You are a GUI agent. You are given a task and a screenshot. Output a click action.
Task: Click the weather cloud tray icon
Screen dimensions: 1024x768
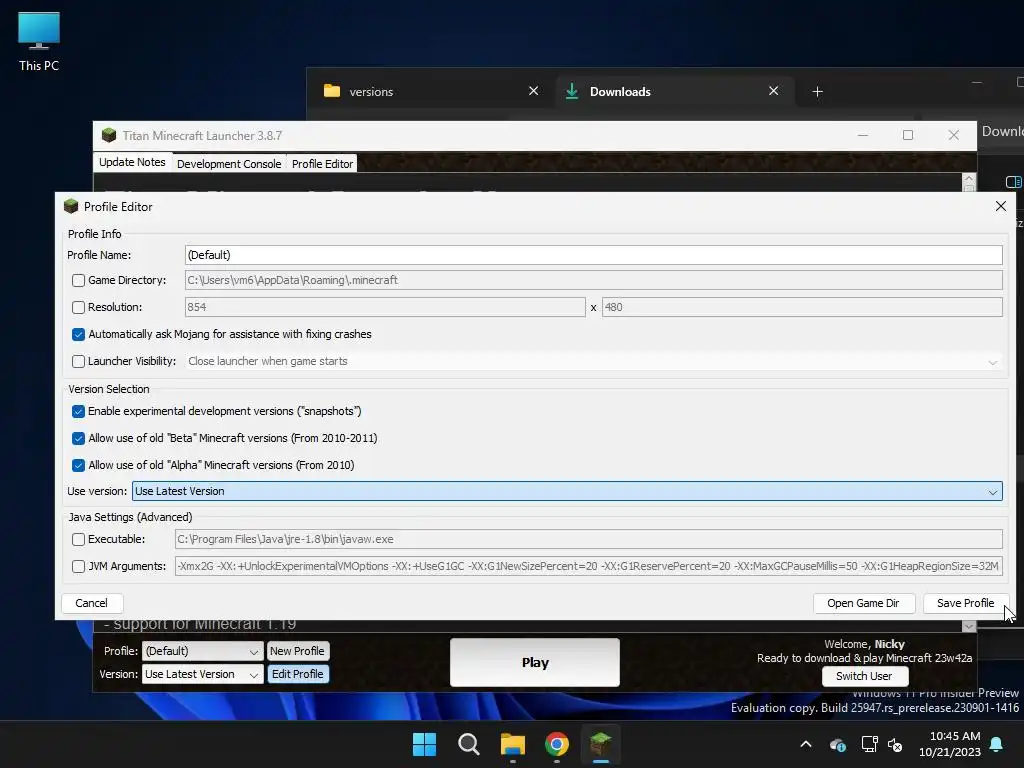tap(837, 744)
